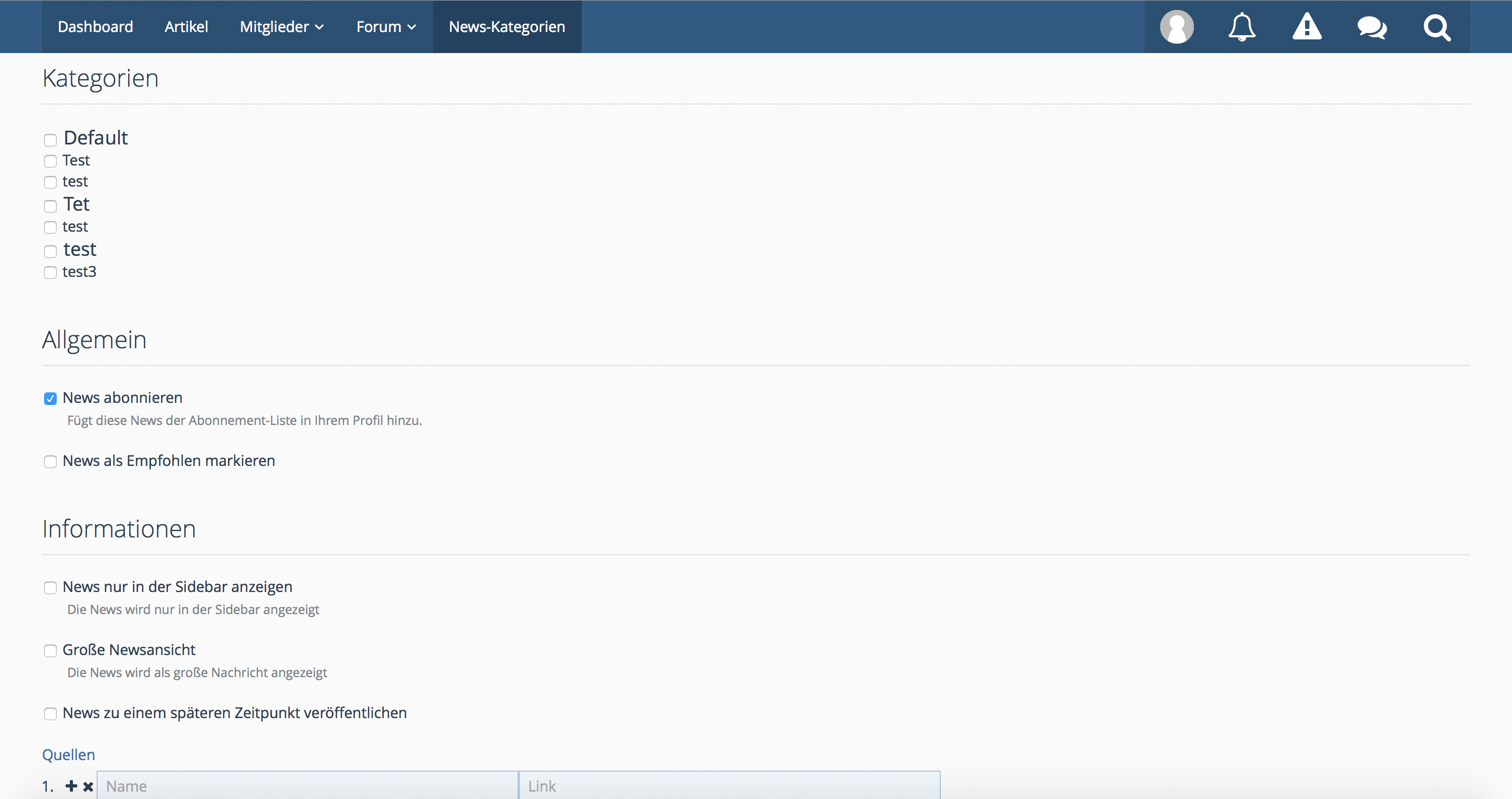
Task: Go to the Dashboard menu item
Action: 95,27
